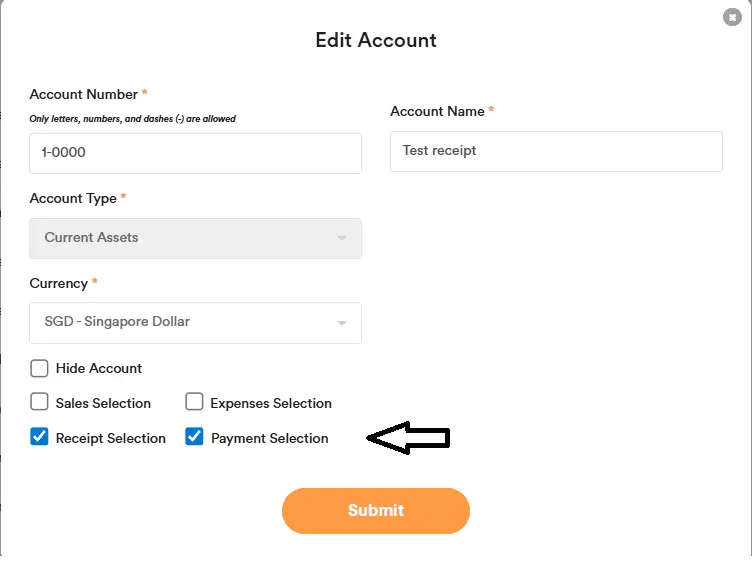This screenshot has width=752, height=563.
Task: Uncheck the Receipt Selection checkbox
Action: [x=40, y=437]
